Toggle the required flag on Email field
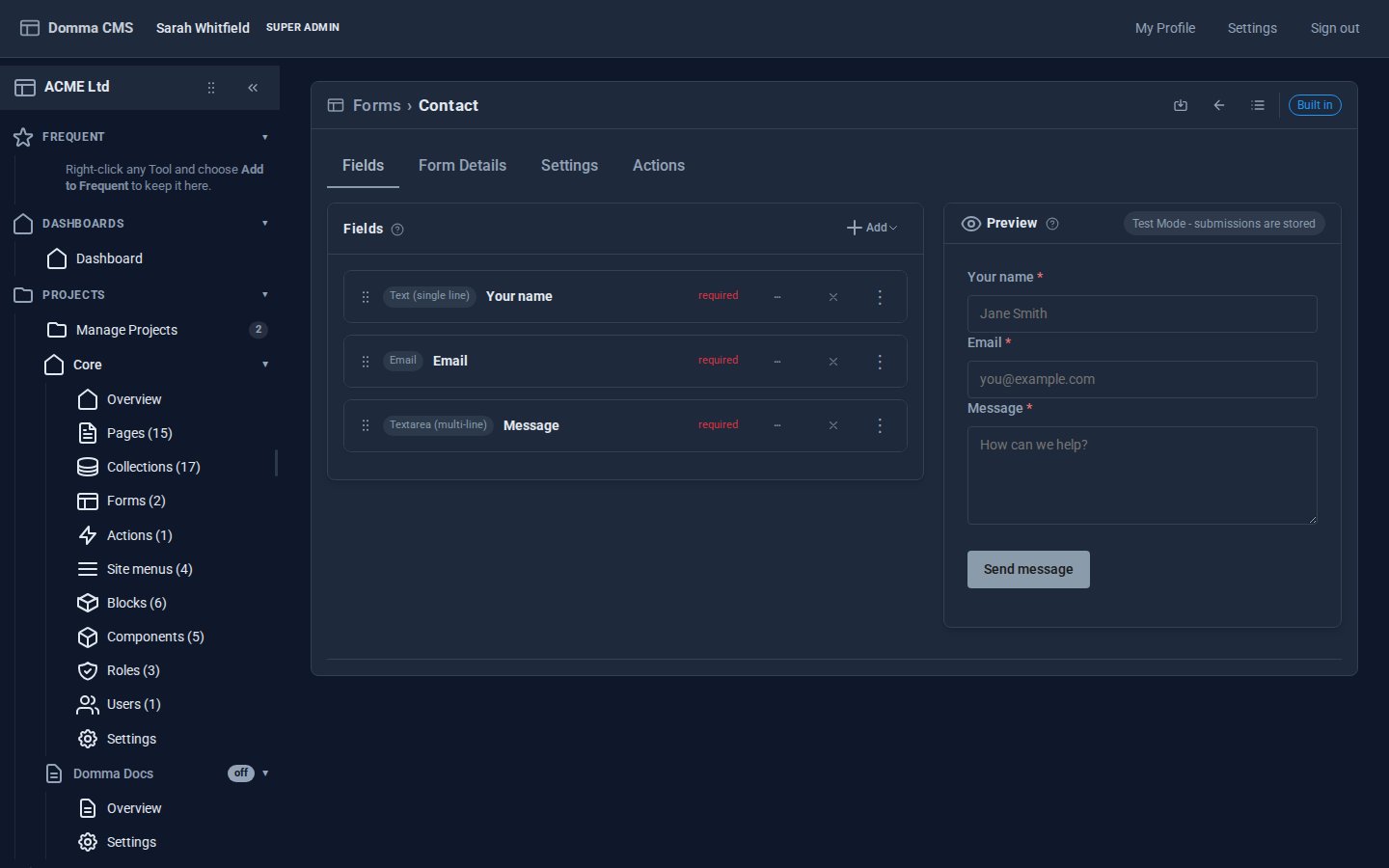 coord(719,361)
